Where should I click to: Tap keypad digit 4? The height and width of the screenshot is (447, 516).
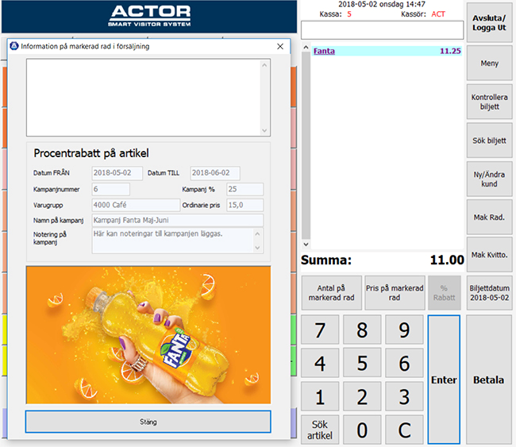(x=320, y=363)
